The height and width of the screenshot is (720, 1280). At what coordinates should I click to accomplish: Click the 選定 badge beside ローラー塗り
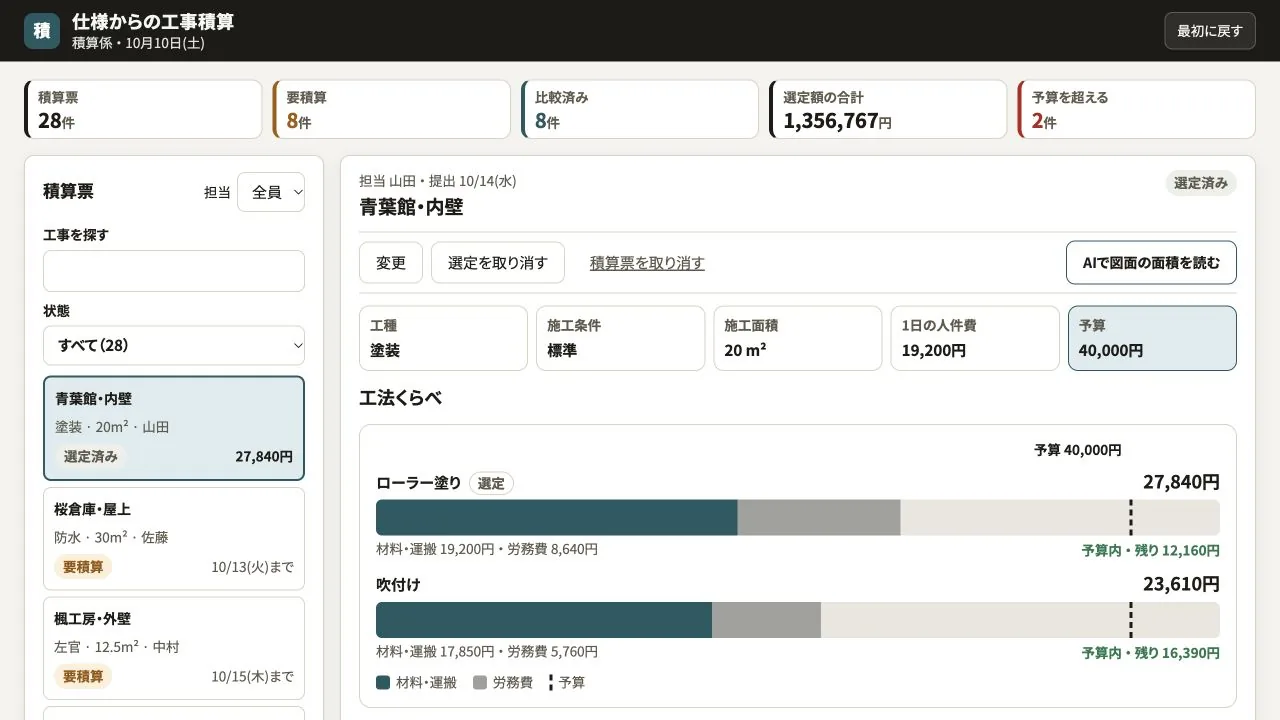pos(491,484)
